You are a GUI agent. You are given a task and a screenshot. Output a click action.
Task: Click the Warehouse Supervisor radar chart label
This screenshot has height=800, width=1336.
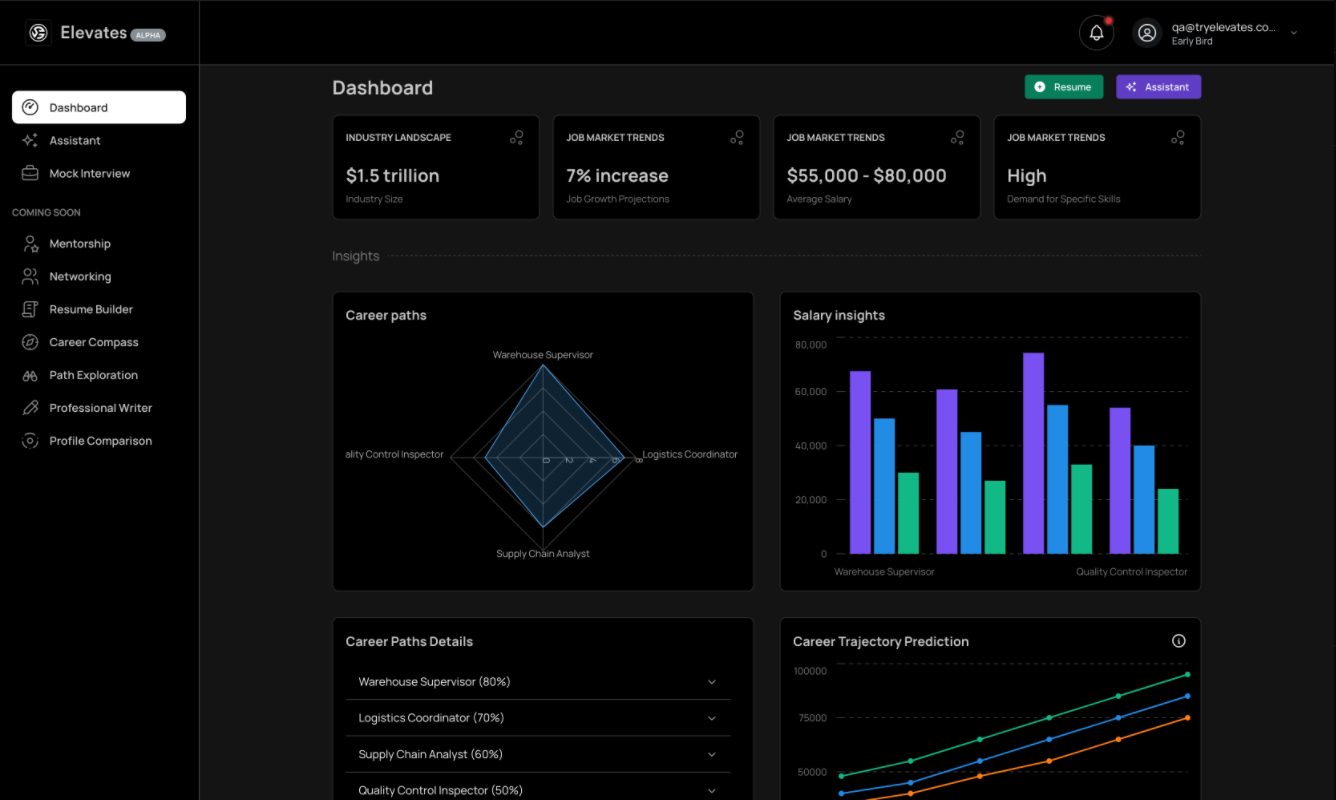[543, 355]
